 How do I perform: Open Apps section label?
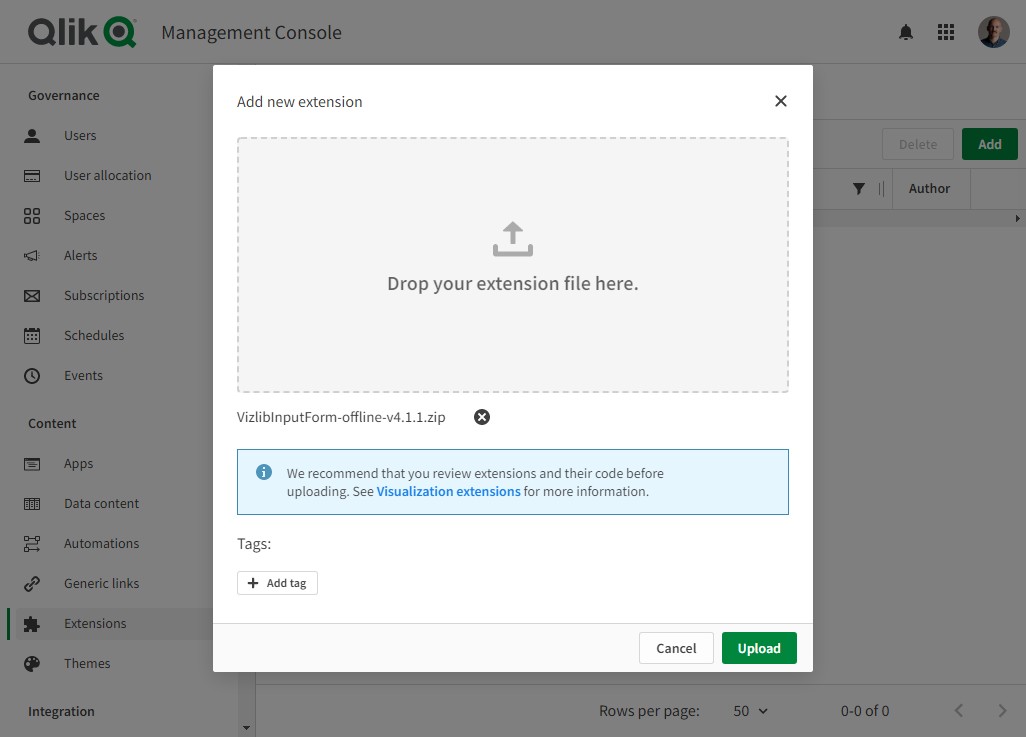[x=79, y=463]
